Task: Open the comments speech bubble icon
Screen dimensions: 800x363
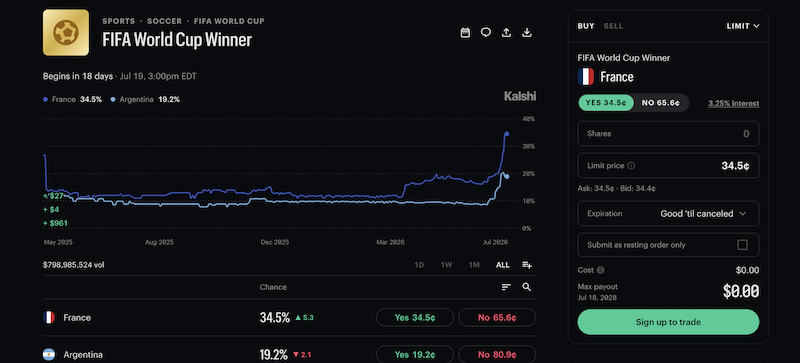Action: [x=486, y=33]
